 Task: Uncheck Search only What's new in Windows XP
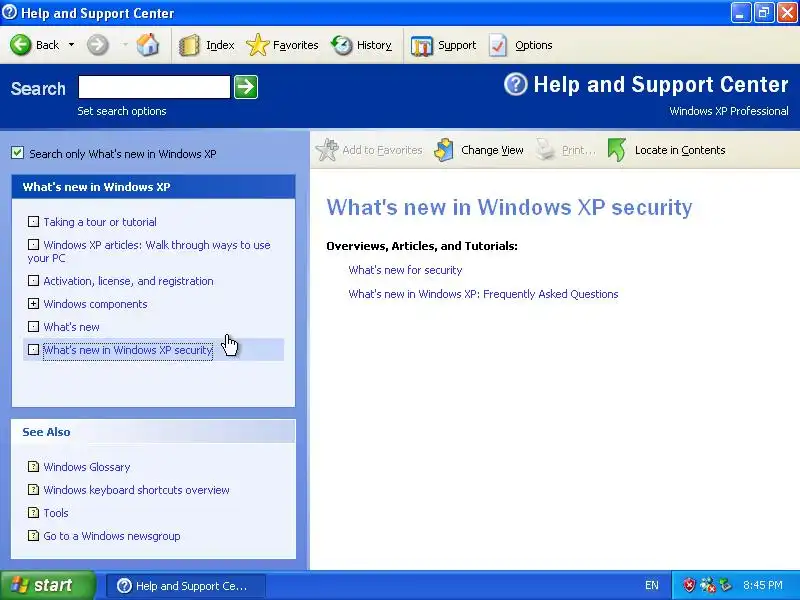click(x=17, y=153)
